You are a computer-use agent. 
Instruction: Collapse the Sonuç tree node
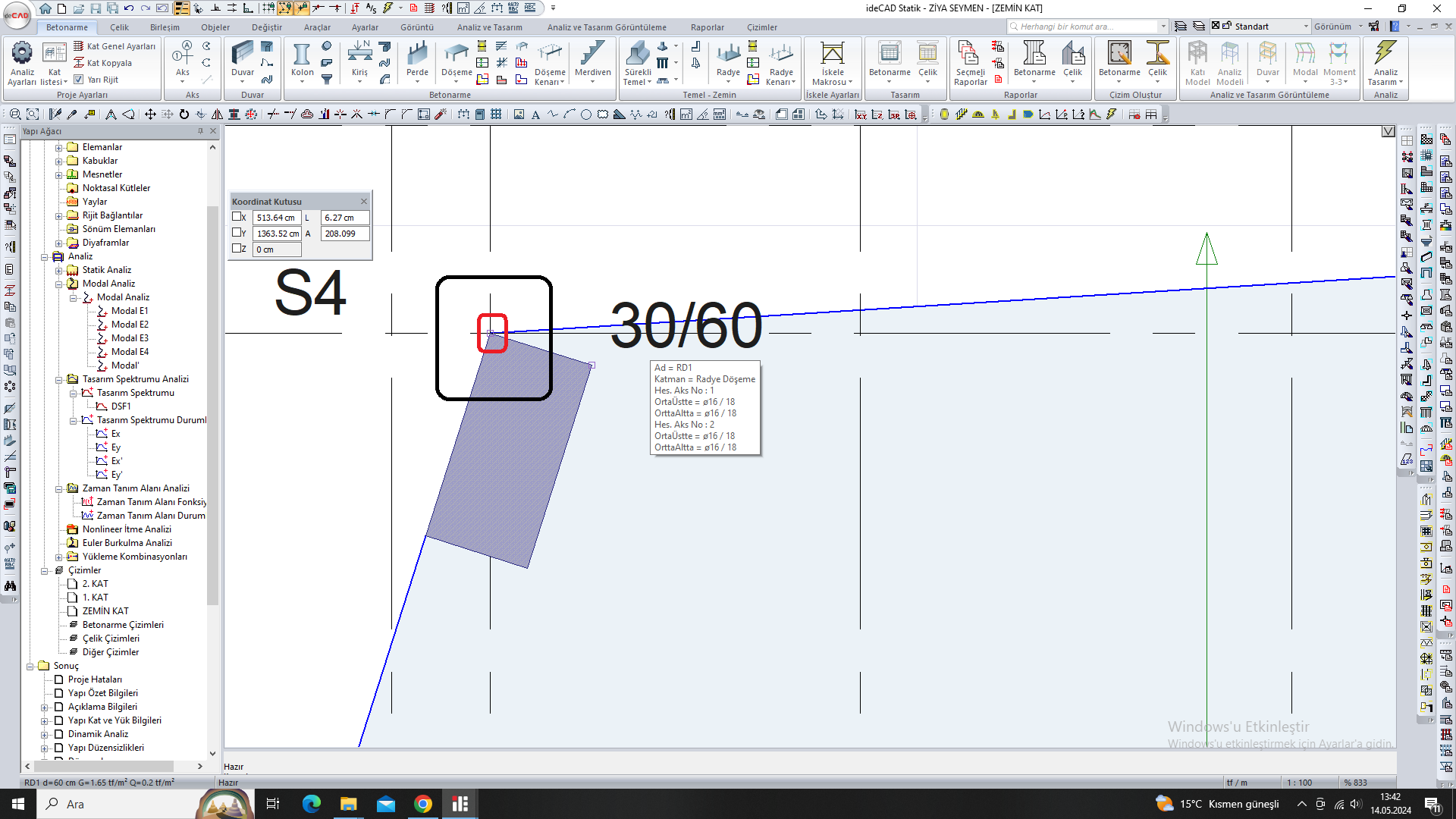pos(30,667)
